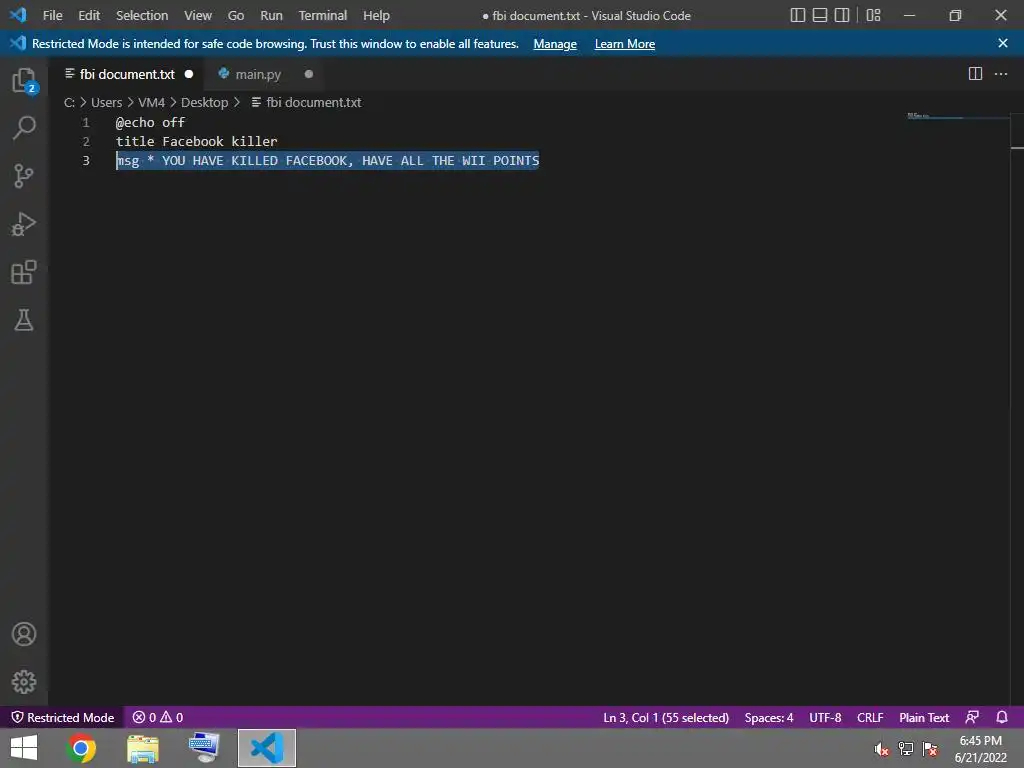Open the Testing flask icon

(x=24, y=320)
